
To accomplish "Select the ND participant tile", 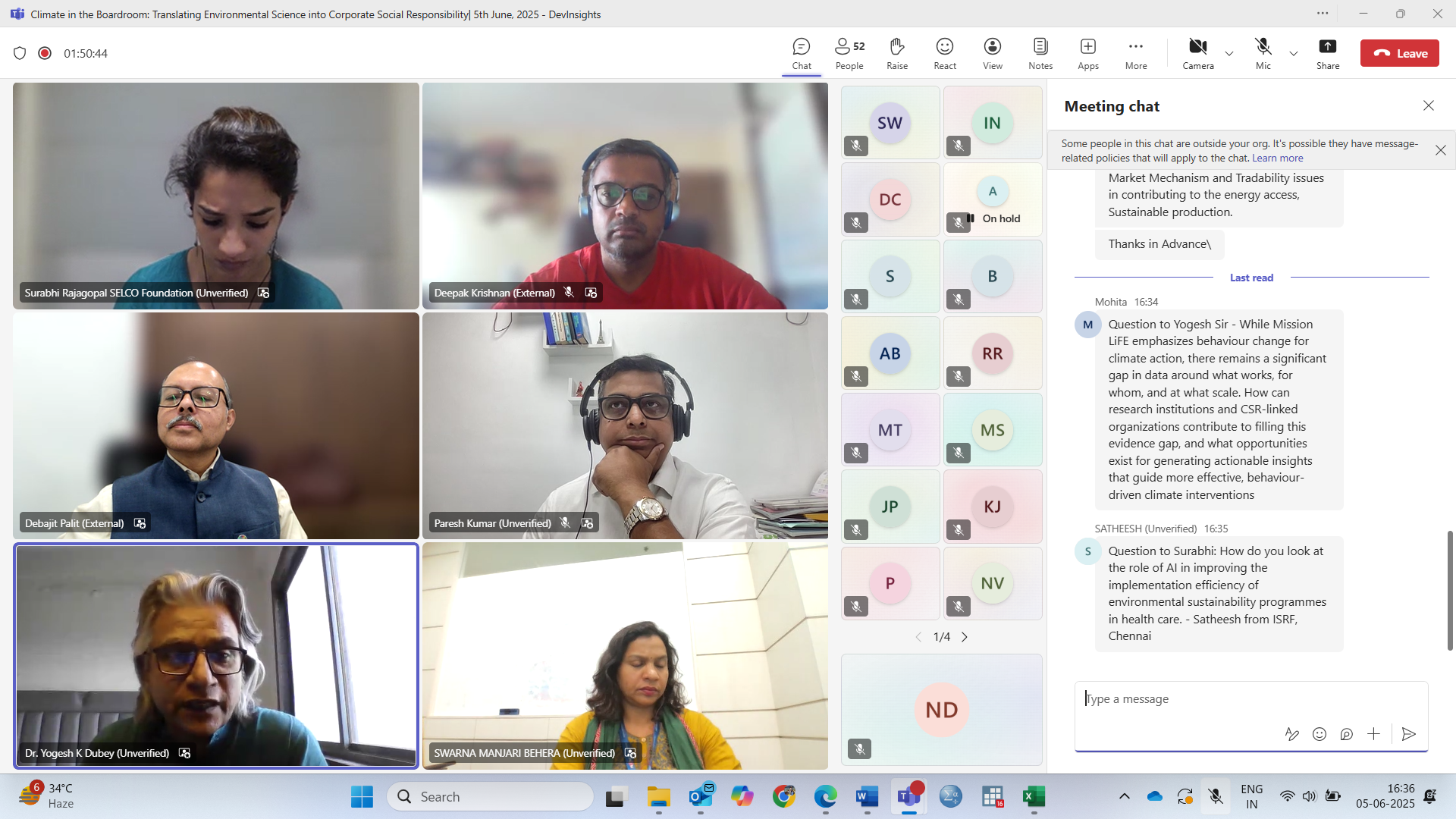I will pos(941,710).
